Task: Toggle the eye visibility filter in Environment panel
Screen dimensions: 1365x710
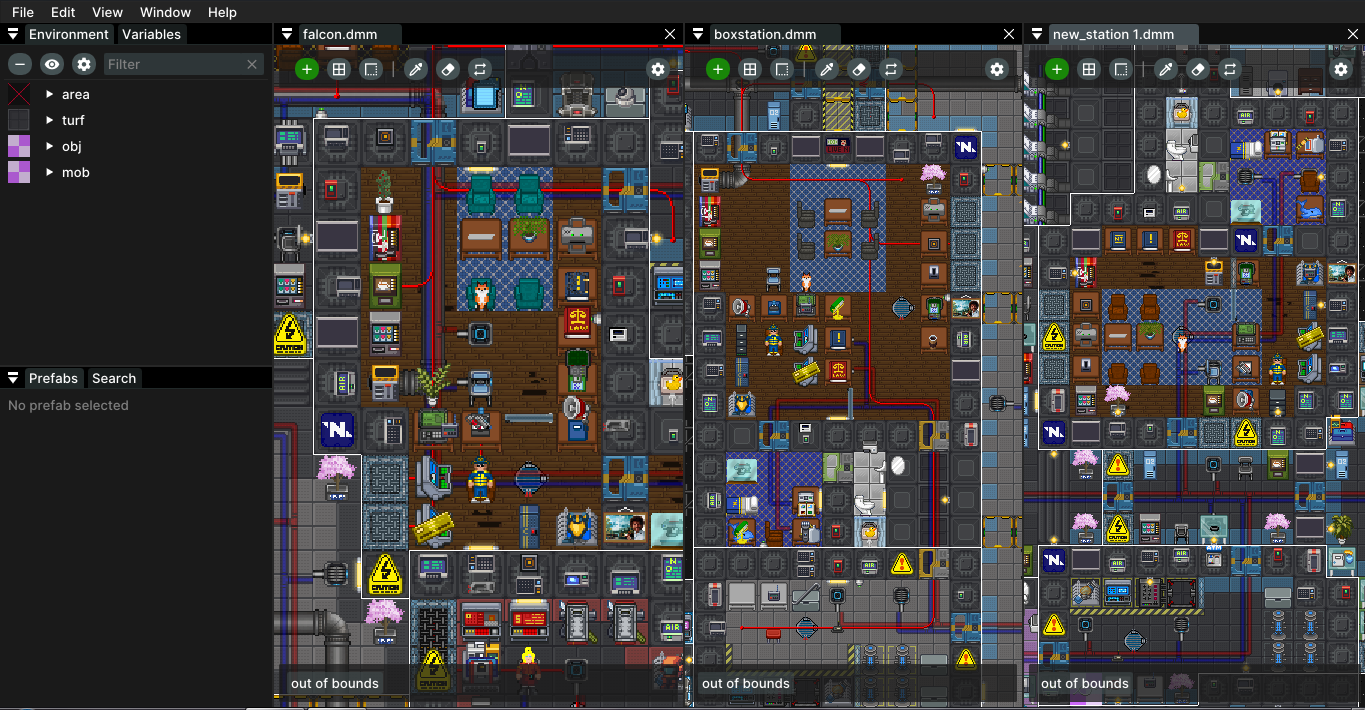Action: [x=52, y=64]
